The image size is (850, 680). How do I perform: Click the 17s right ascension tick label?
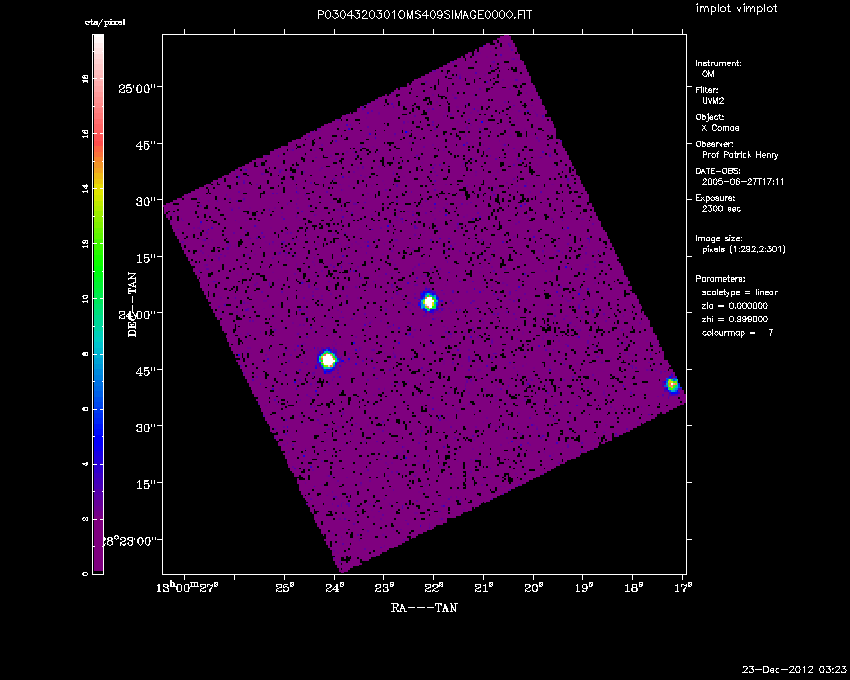coord(682,588)
